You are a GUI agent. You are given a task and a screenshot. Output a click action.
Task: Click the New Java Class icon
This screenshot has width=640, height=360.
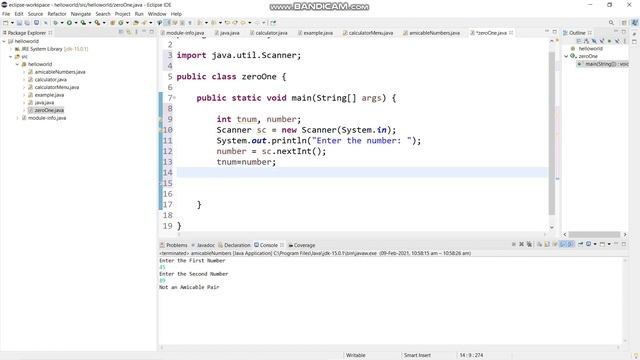121,23
